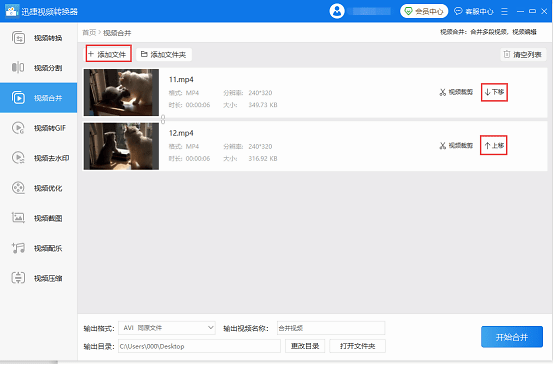This screenshot has height=365, width=553.
Task: Select the 视频分割 video split icon
Action: [18, 67]
